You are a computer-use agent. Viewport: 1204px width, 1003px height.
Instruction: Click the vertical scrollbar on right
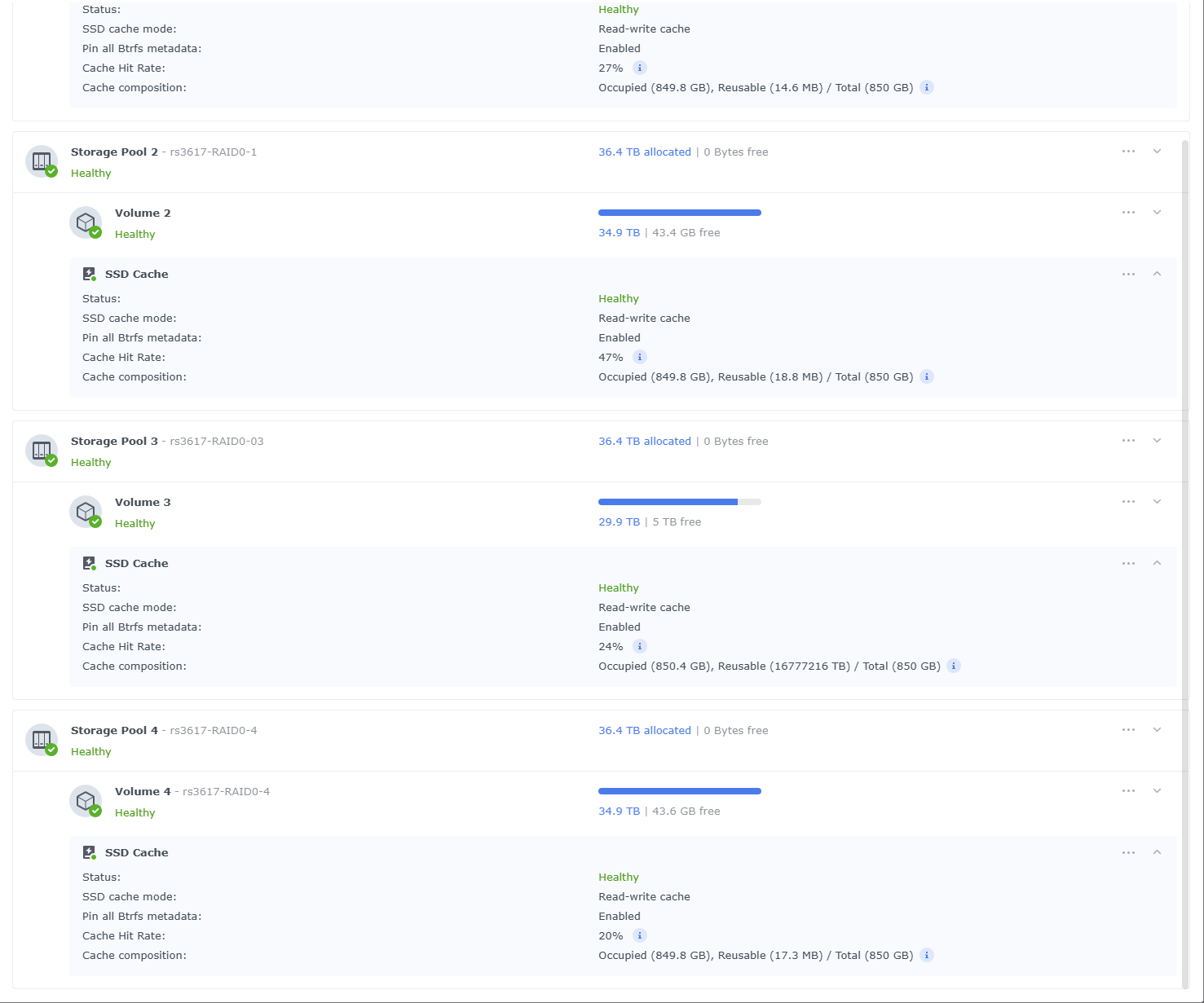pos(1185,562)
